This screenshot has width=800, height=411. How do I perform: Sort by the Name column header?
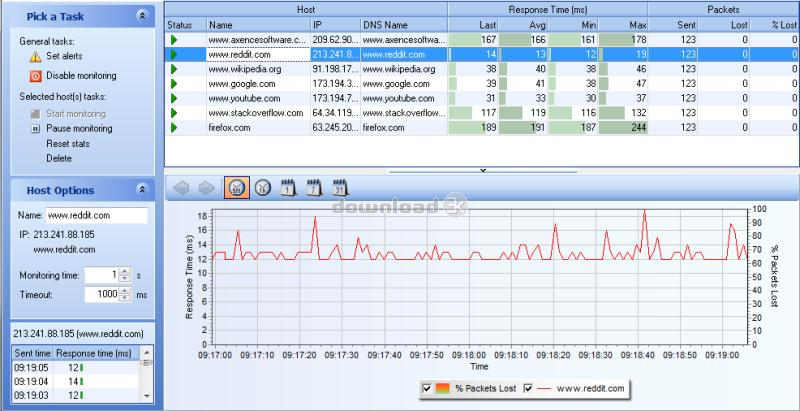tap(258, 25)
